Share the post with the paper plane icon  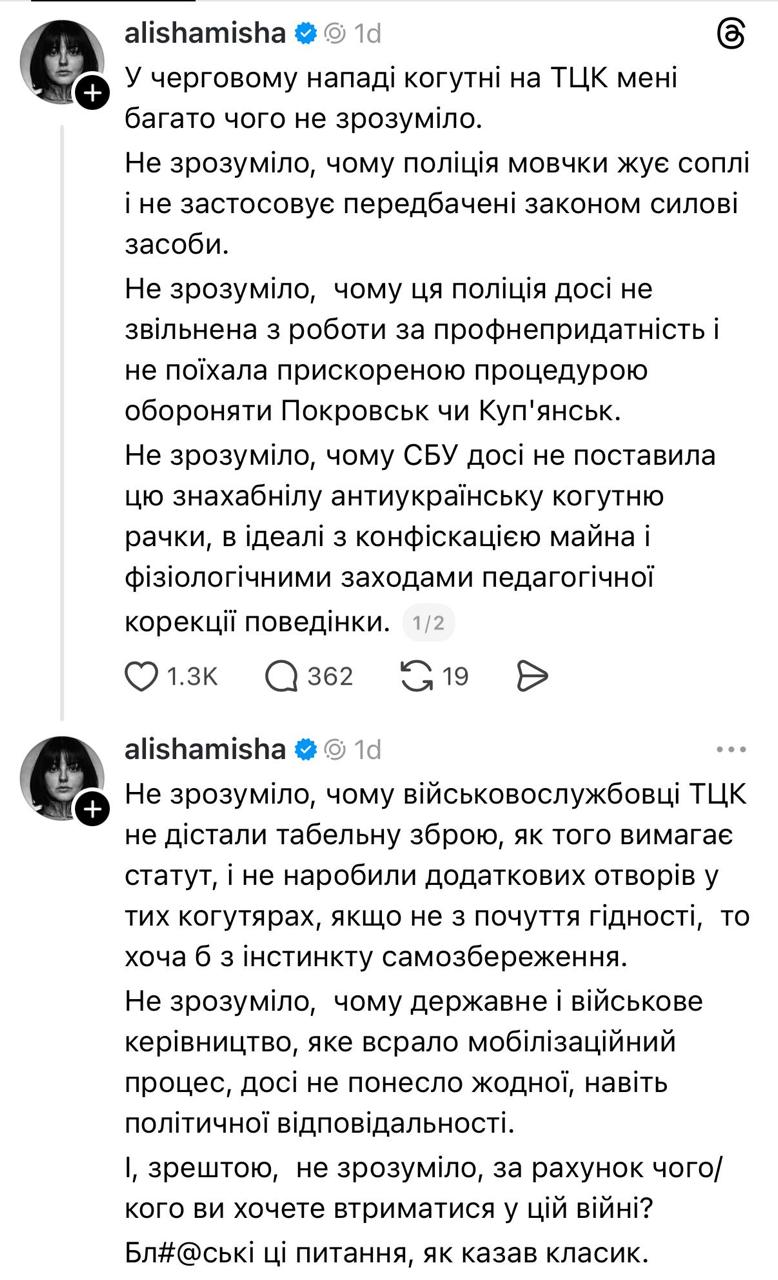point(534,675)
